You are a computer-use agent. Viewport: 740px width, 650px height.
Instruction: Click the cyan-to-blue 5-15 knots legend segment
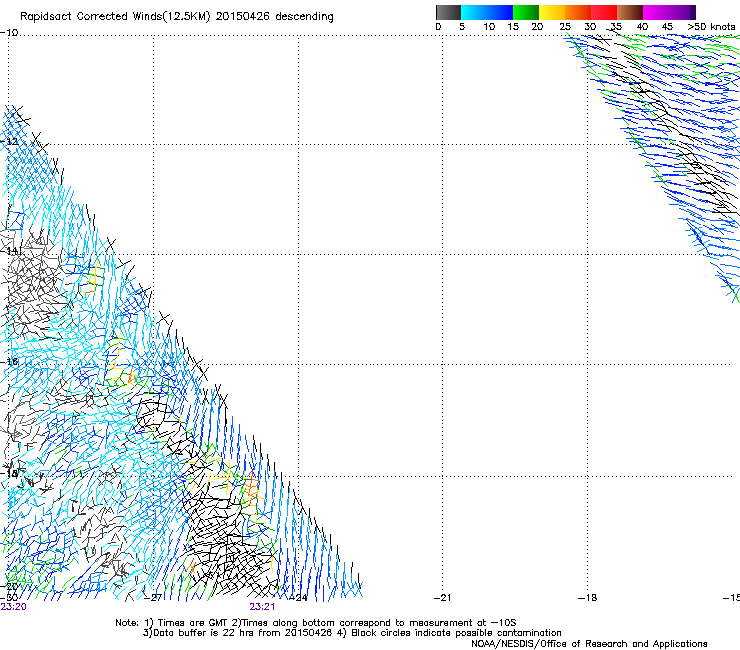(x=487, y=12)
